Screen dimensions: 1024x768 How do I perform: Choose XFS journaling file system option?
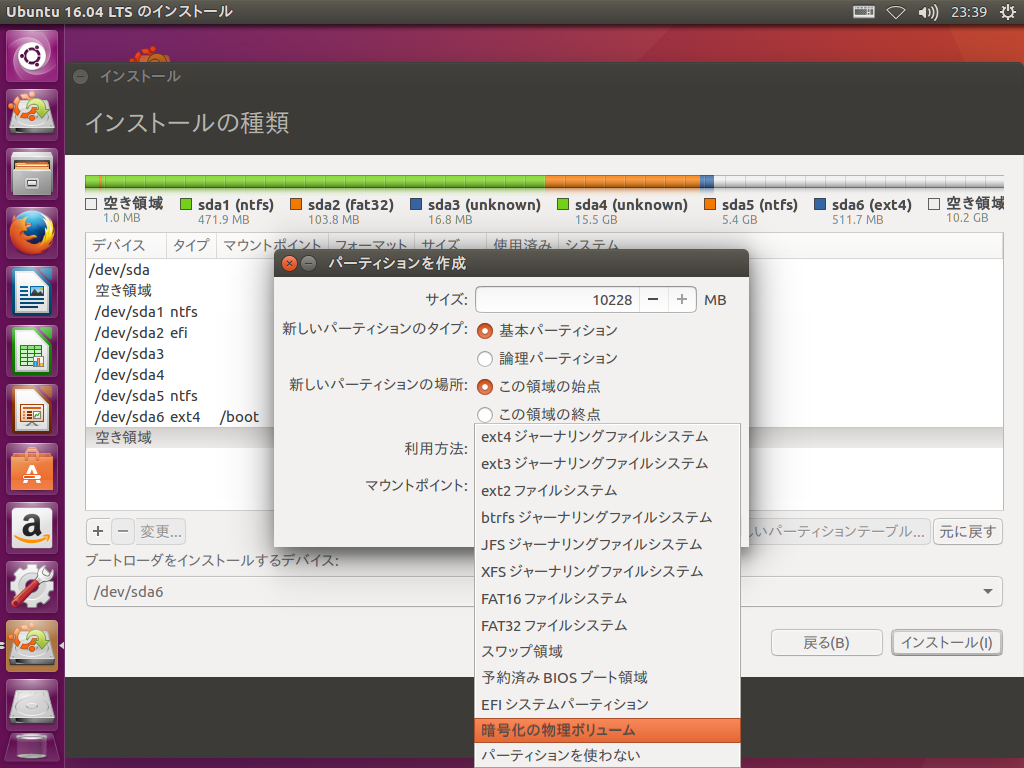pyautogui.click(x=607, y=572)
